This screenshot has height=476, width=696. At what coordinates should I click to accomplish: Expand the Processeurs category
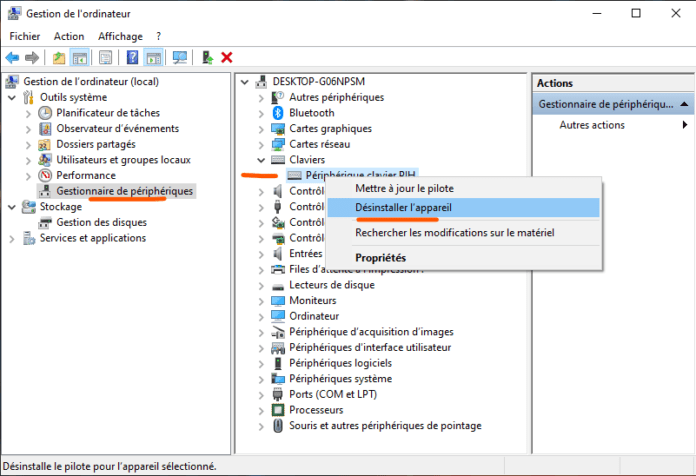(261, 410)
